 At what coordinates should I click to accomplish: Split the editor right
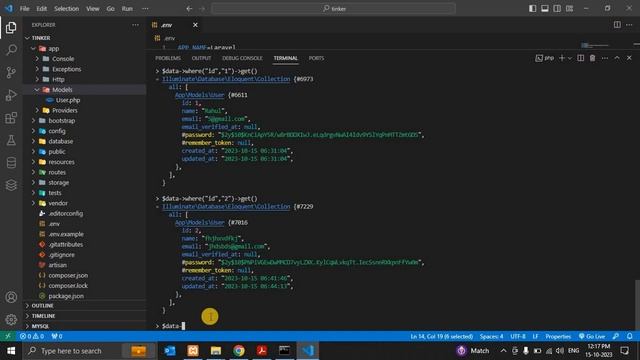coord(617,25)
